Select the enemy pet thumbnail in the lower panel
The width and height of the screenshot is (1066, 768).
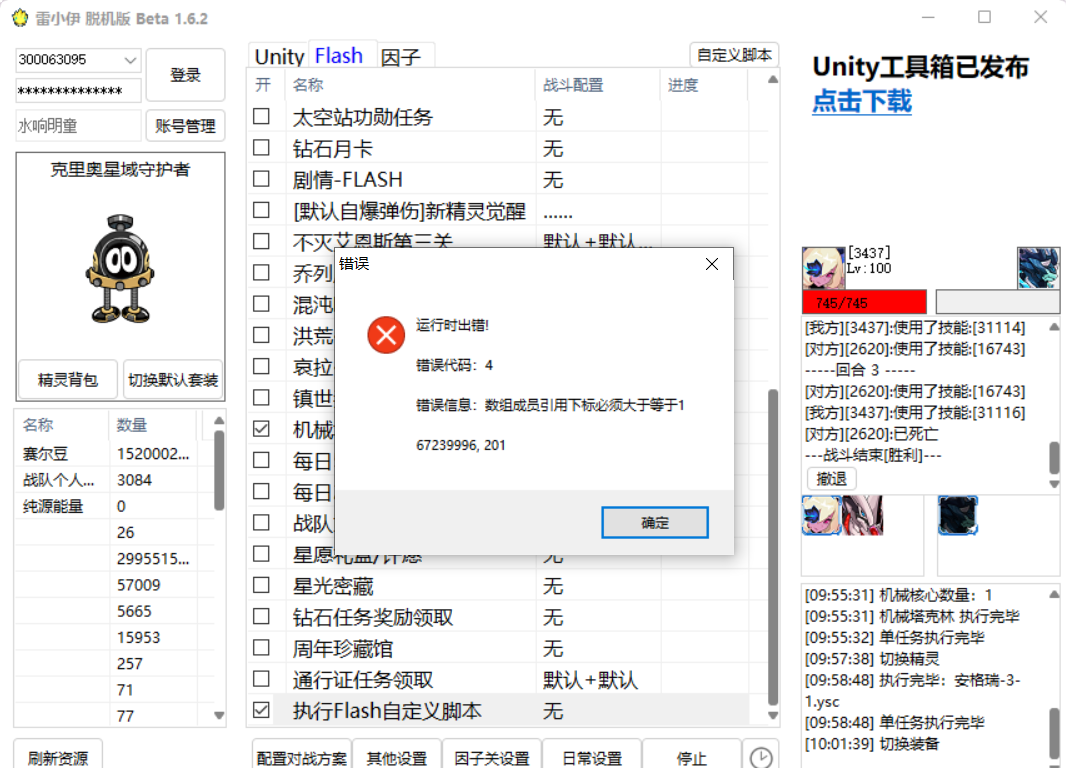(x=957, y=516)
